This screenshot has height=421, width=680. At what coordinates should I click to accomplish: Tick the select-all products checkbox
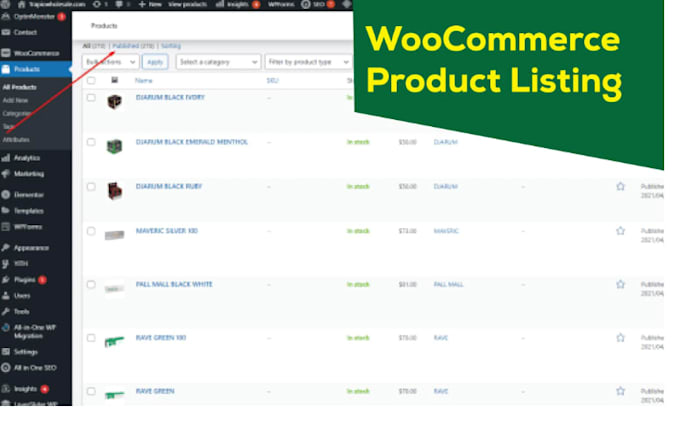pyautogui.click(x=91, y=80)
